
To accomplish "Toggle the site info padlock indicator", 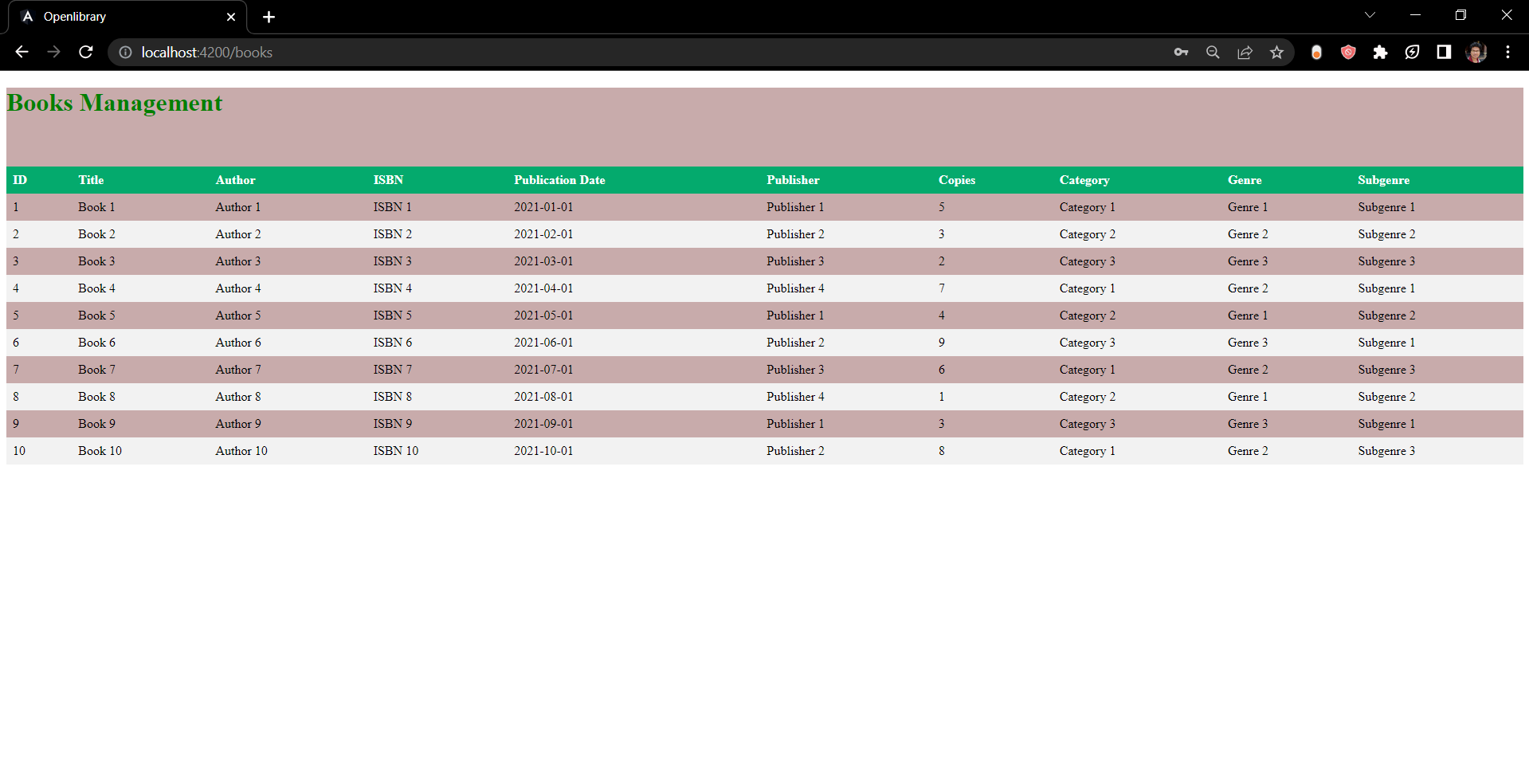I will [125, 52].
